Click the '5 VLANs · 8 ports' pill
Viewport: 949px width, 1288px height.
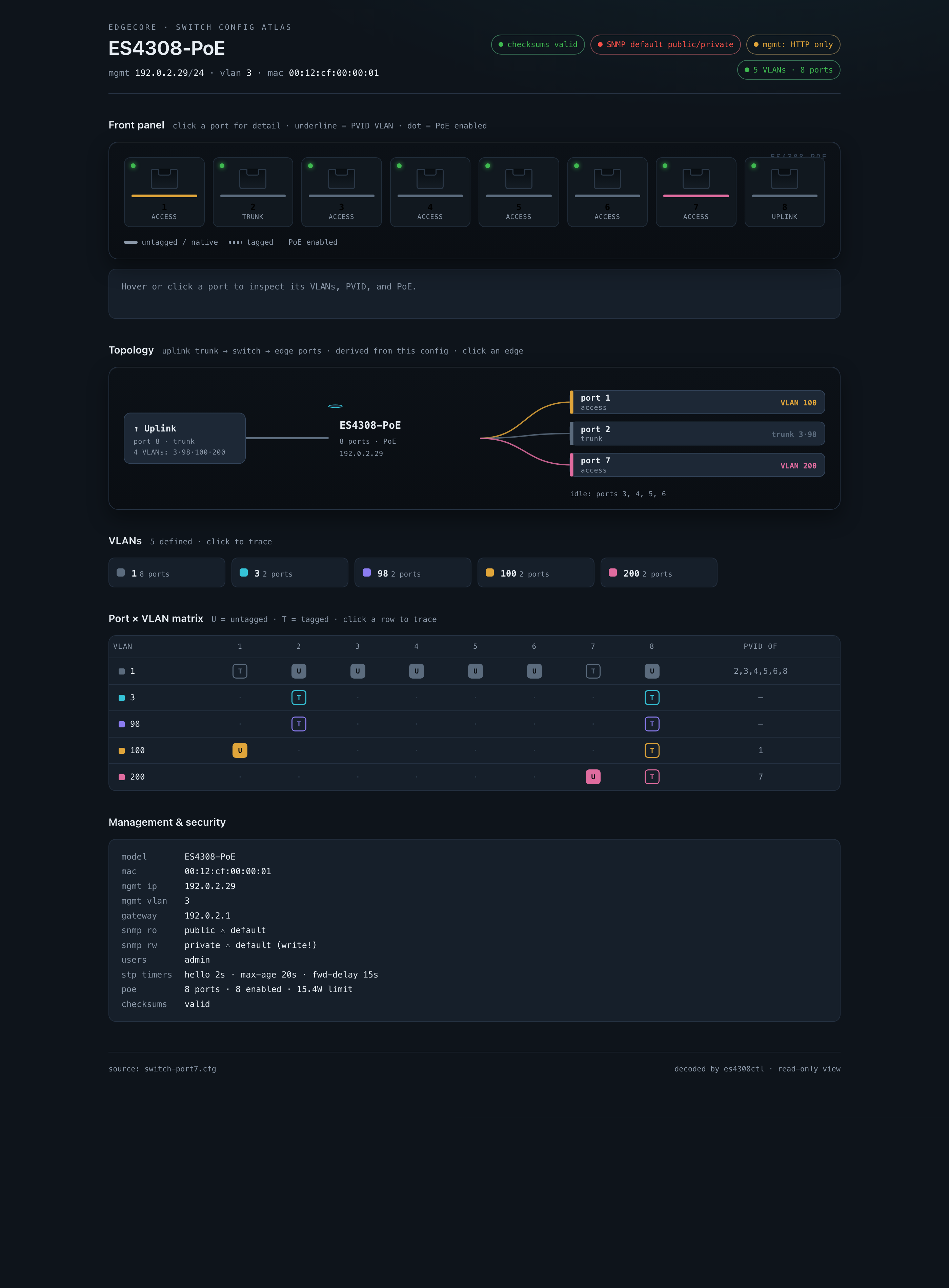(x=789, y=69)
